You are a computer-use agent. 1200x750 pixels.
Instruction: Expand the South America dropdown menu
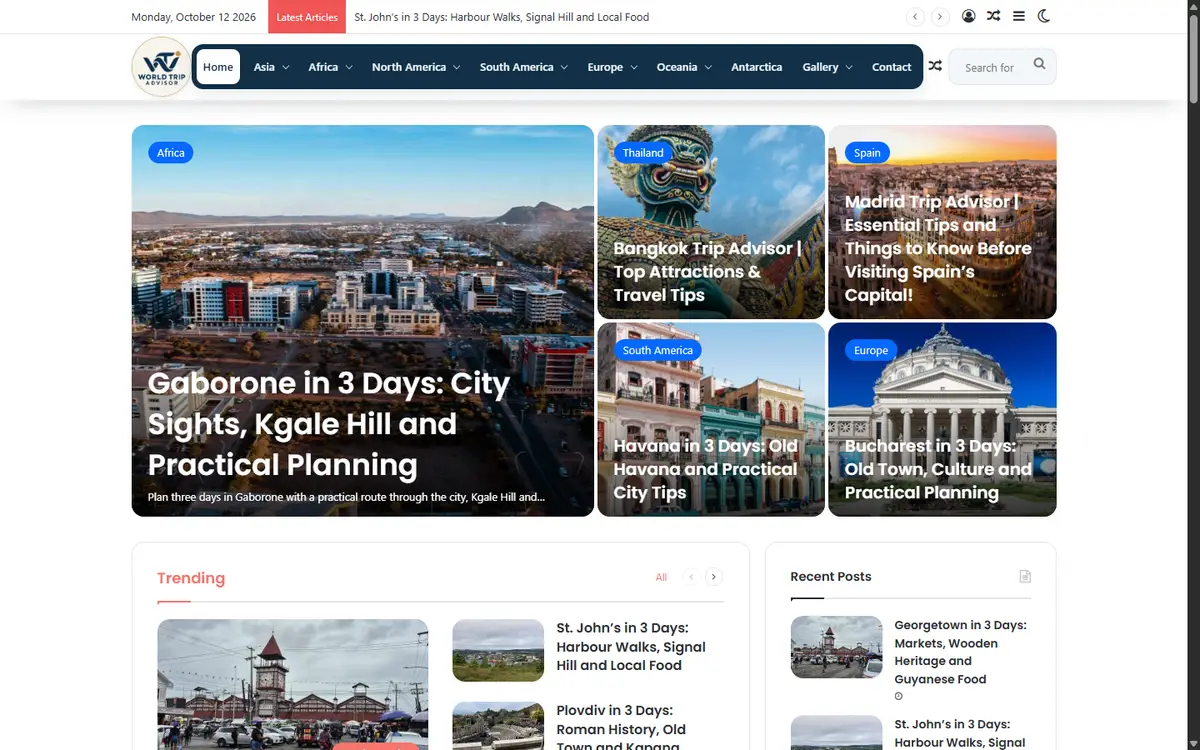click(523, 67)
